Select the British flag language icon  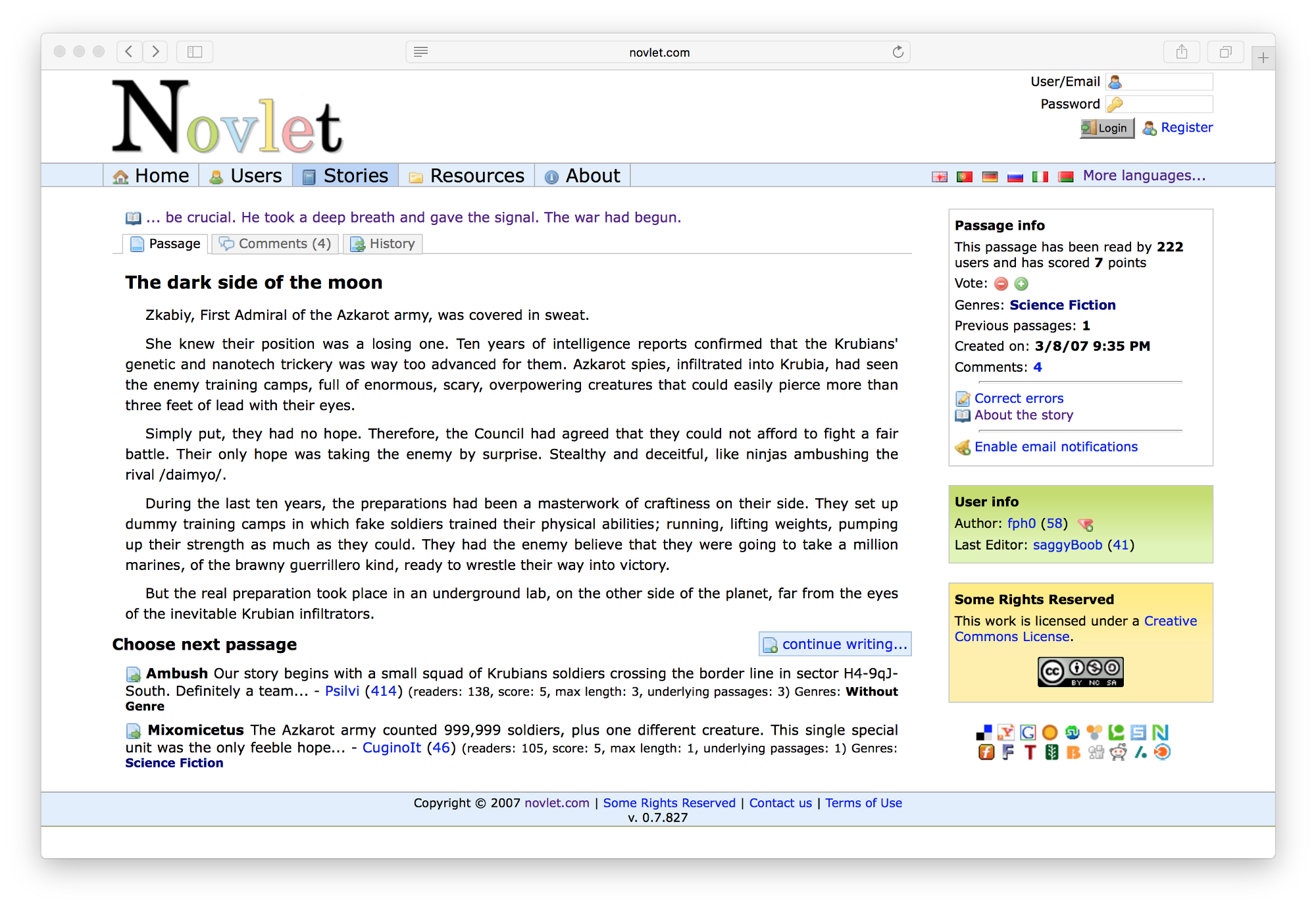click(x=940, y=176)
